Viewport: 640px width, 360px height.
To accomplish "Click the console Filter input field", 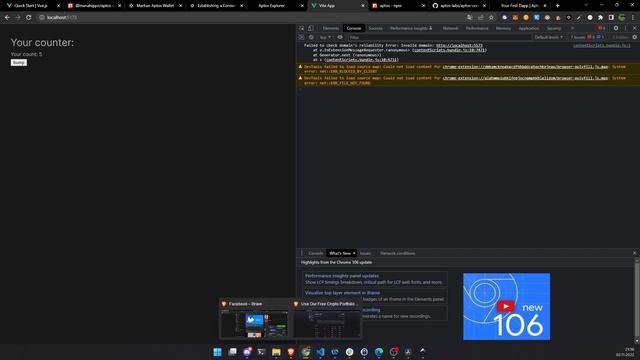I will pyautogui.click(x=439, y=37).
